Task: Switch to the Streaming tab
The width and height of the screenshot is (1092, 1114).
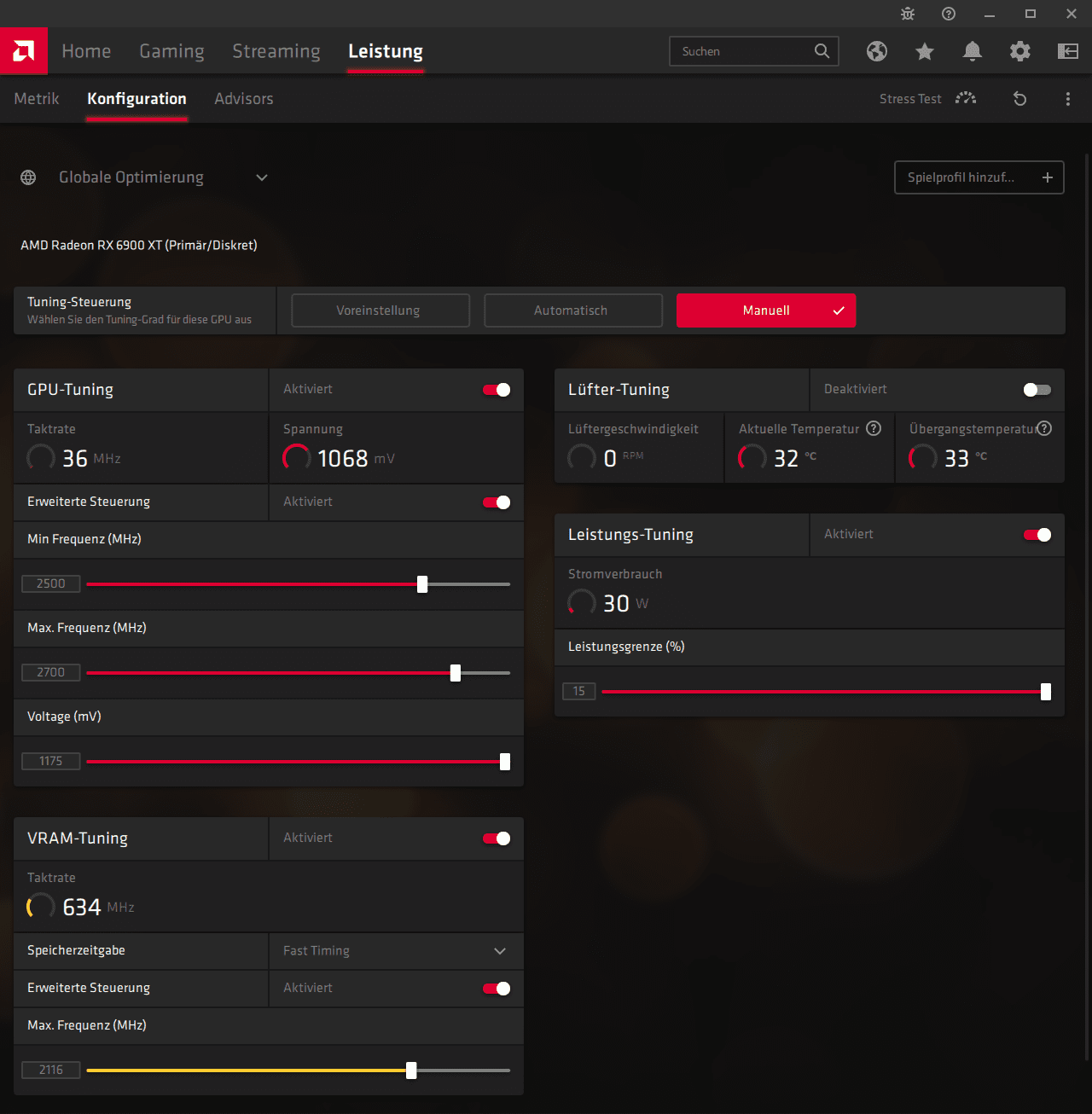Action: (276, 51)
